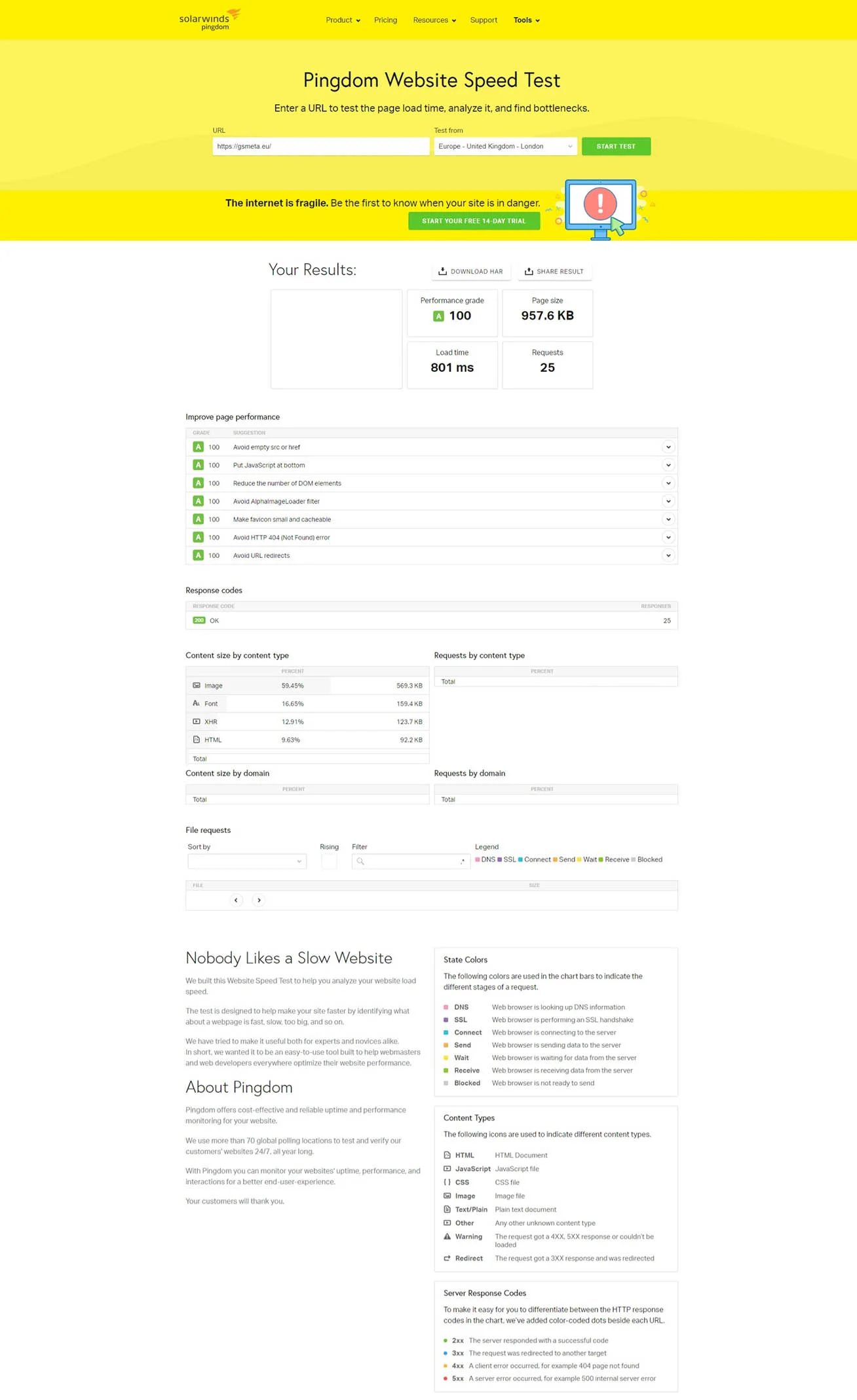Click the Receive legend color swatch

pos(601,860)
